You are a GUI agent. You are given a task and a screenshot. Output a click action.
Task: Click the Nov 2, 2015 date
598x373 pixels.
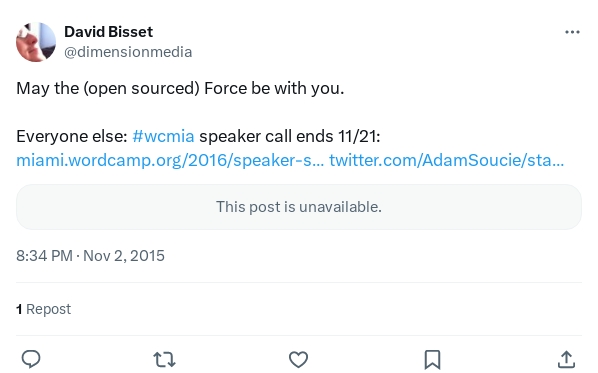(124, 256)
